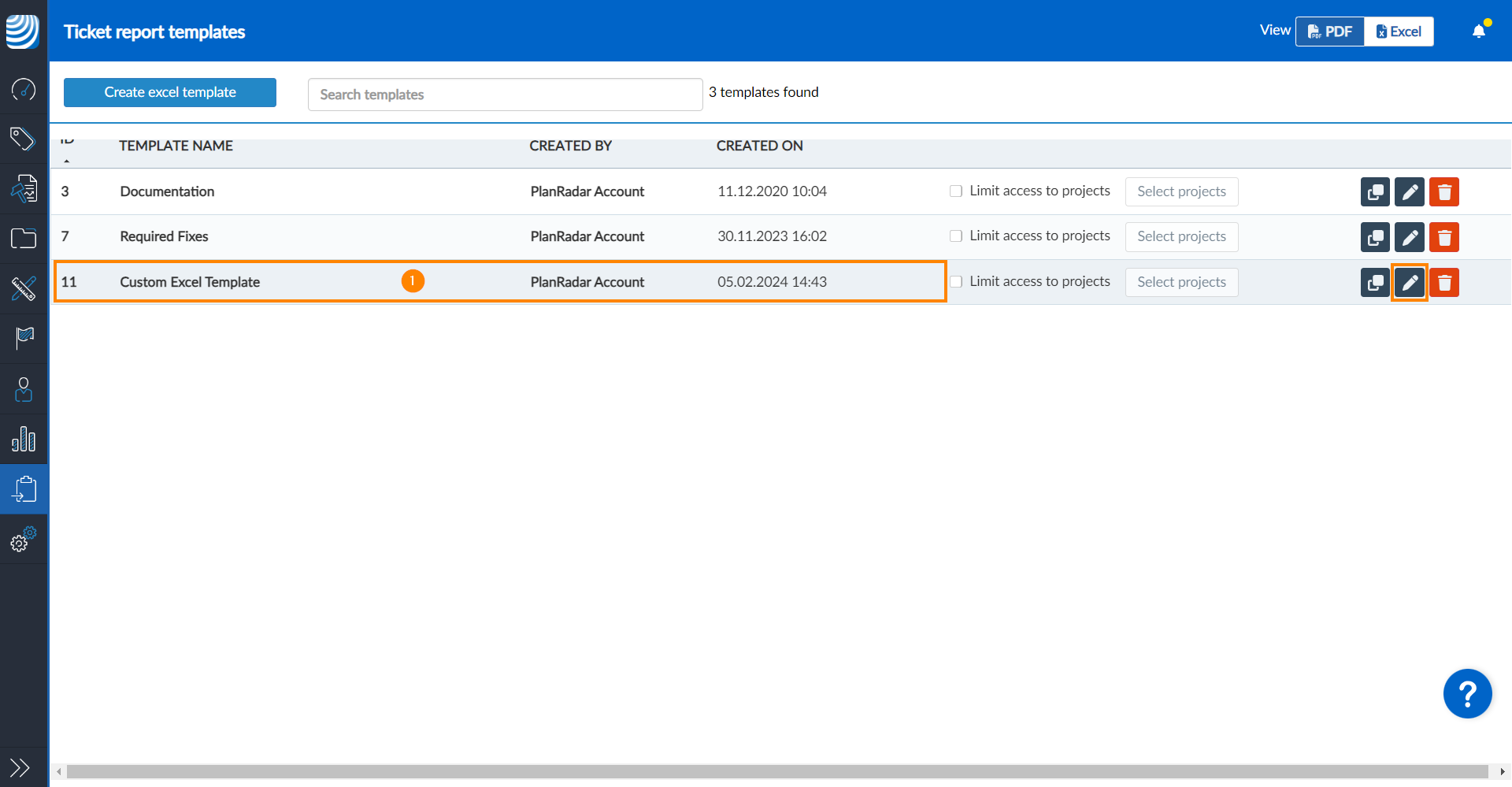Toggle Limit access for Custom Excel Template

point(956,282)
